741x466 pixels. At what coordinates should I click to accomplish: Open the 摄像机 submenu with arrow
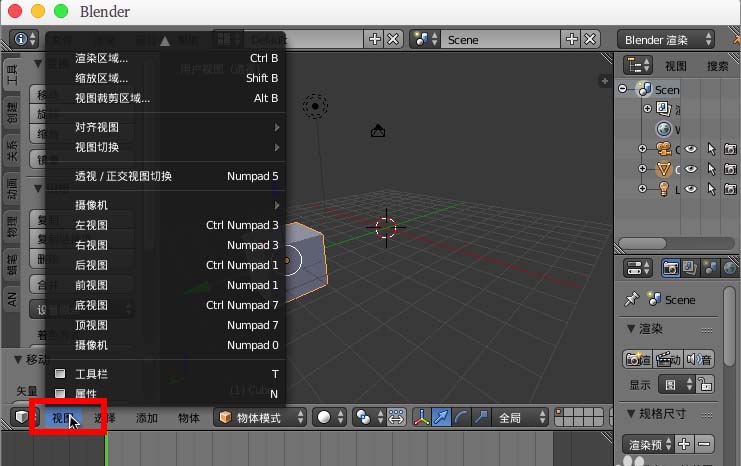tap(166, 205)
